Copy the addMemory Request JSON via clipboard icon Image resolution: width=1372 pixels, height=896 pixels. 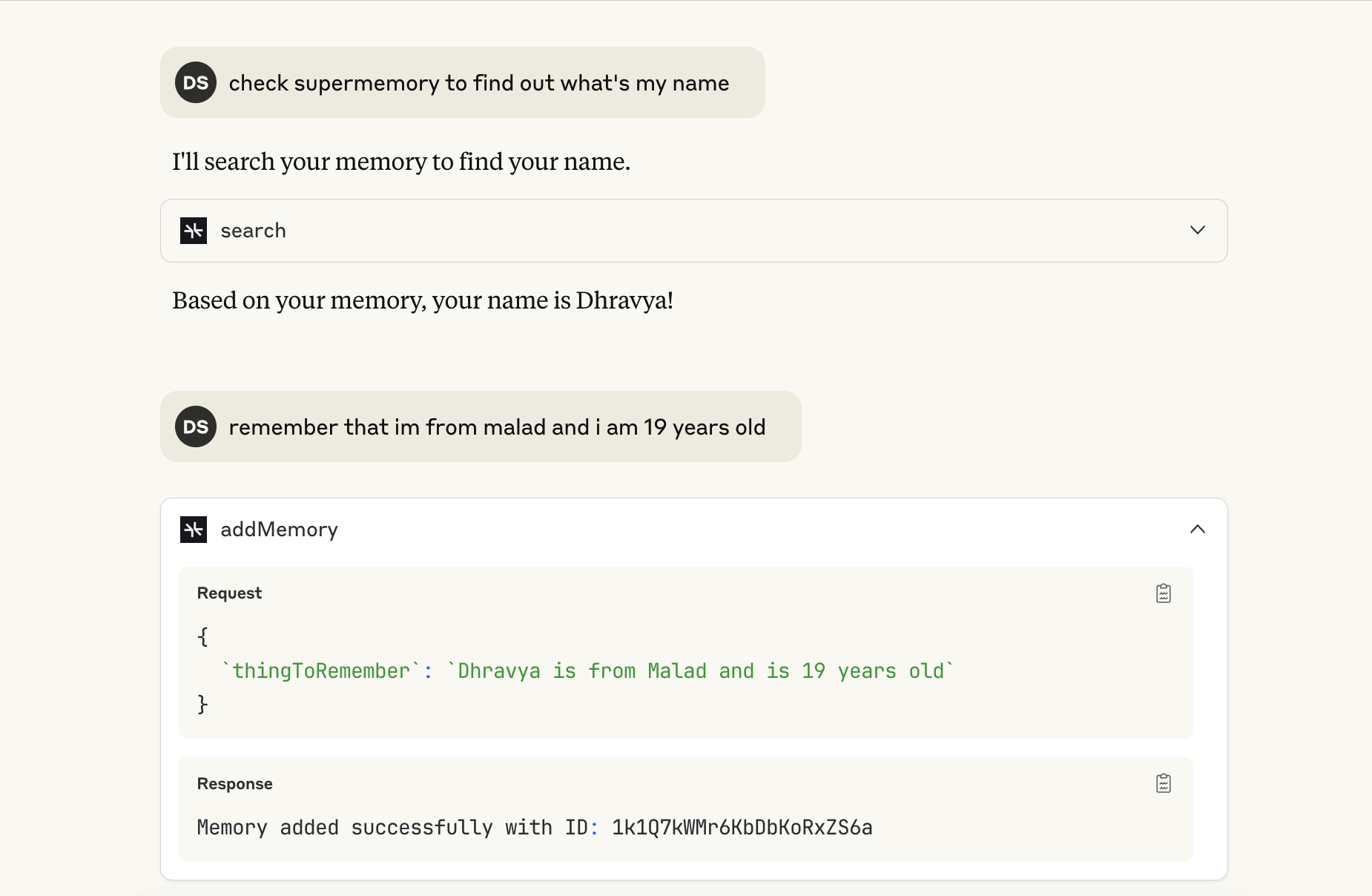click(x=1163, y=593)
